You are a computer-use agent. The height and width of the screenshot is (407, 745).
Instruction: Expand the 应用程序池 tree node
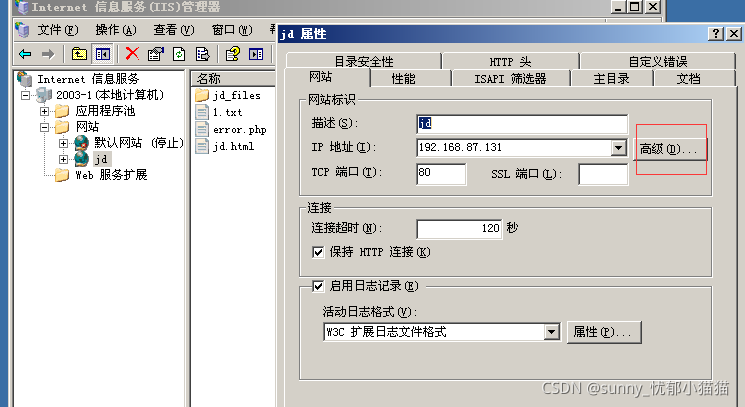pos(44,112)
